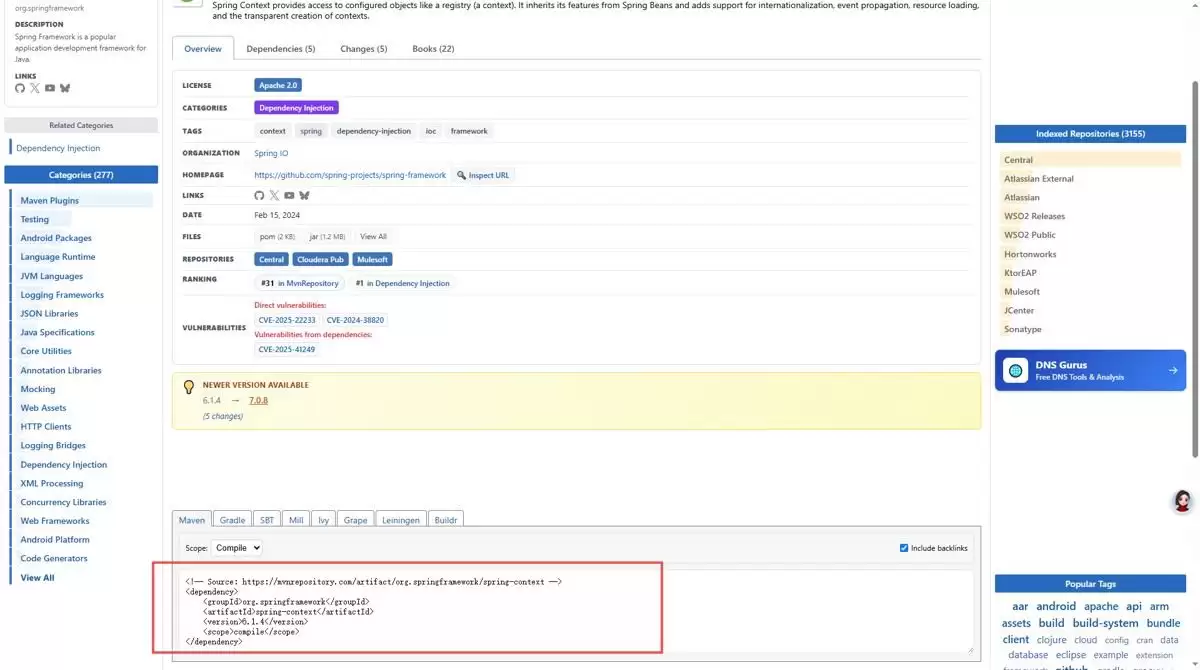Switch to the Dependencies (5) tab
The width and height of the screenshot is (1200, 670).
[x=281, y=49]
